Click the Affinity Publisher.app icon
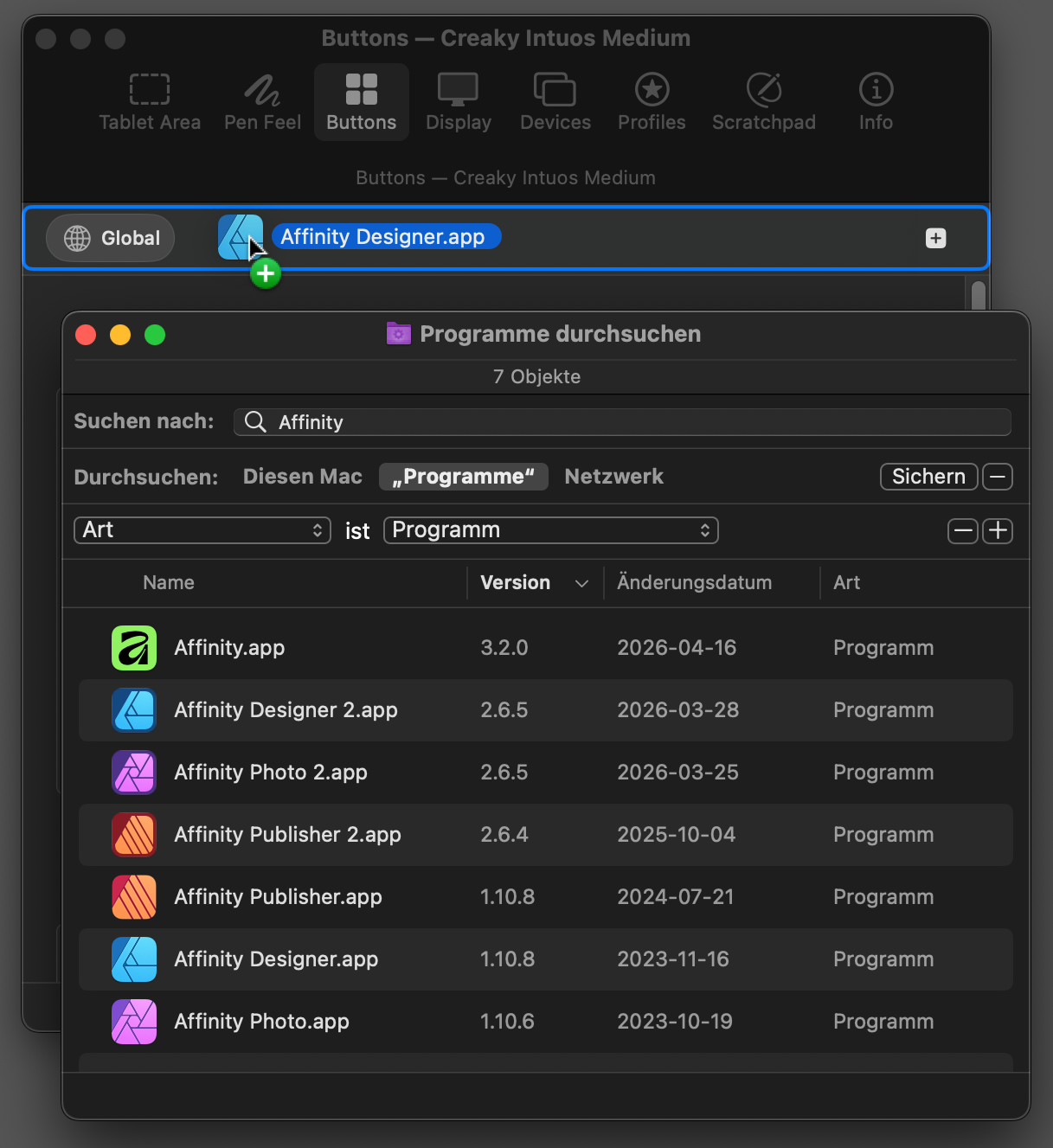 tap(134, 897)
